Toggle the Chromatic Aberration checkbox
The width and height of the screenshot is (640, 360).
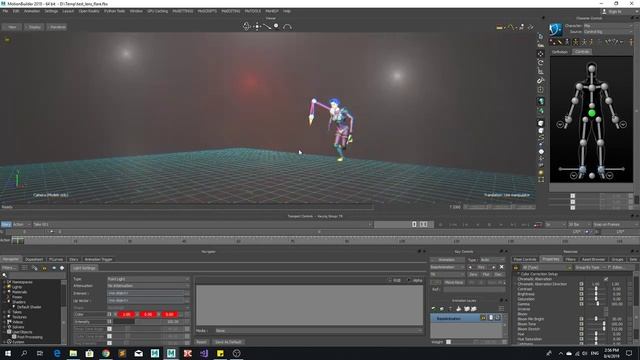coord(606,279)
